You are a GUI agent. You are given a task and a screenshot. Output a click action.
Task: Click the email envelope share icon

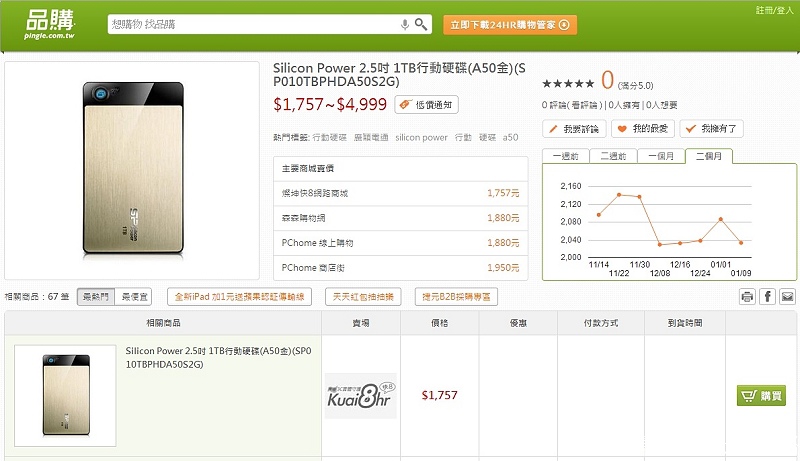[x=787, y=296]
